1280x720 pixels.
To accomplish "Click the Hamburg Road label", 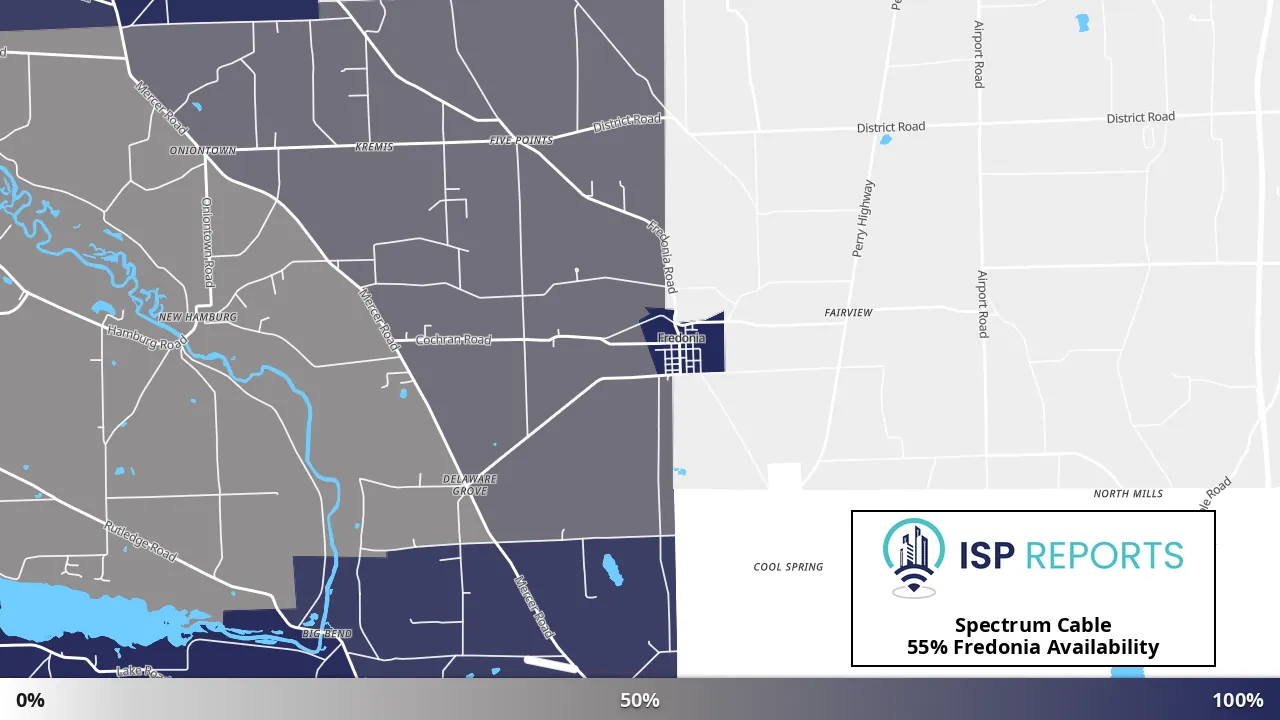I will [146, 338].
